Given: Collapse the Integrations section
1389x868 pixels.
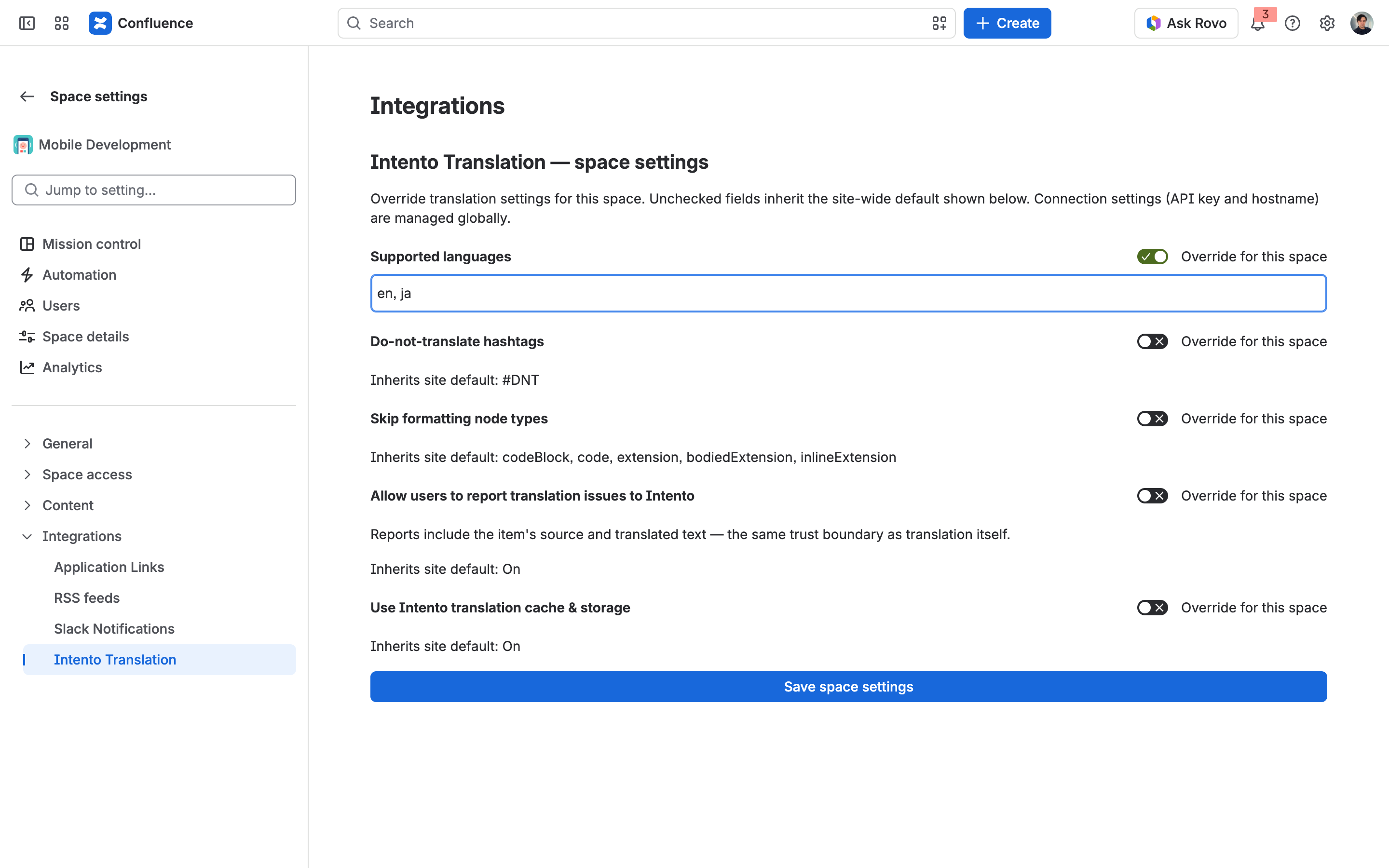Looking at the screenshot, I should [x=27, y=536].
